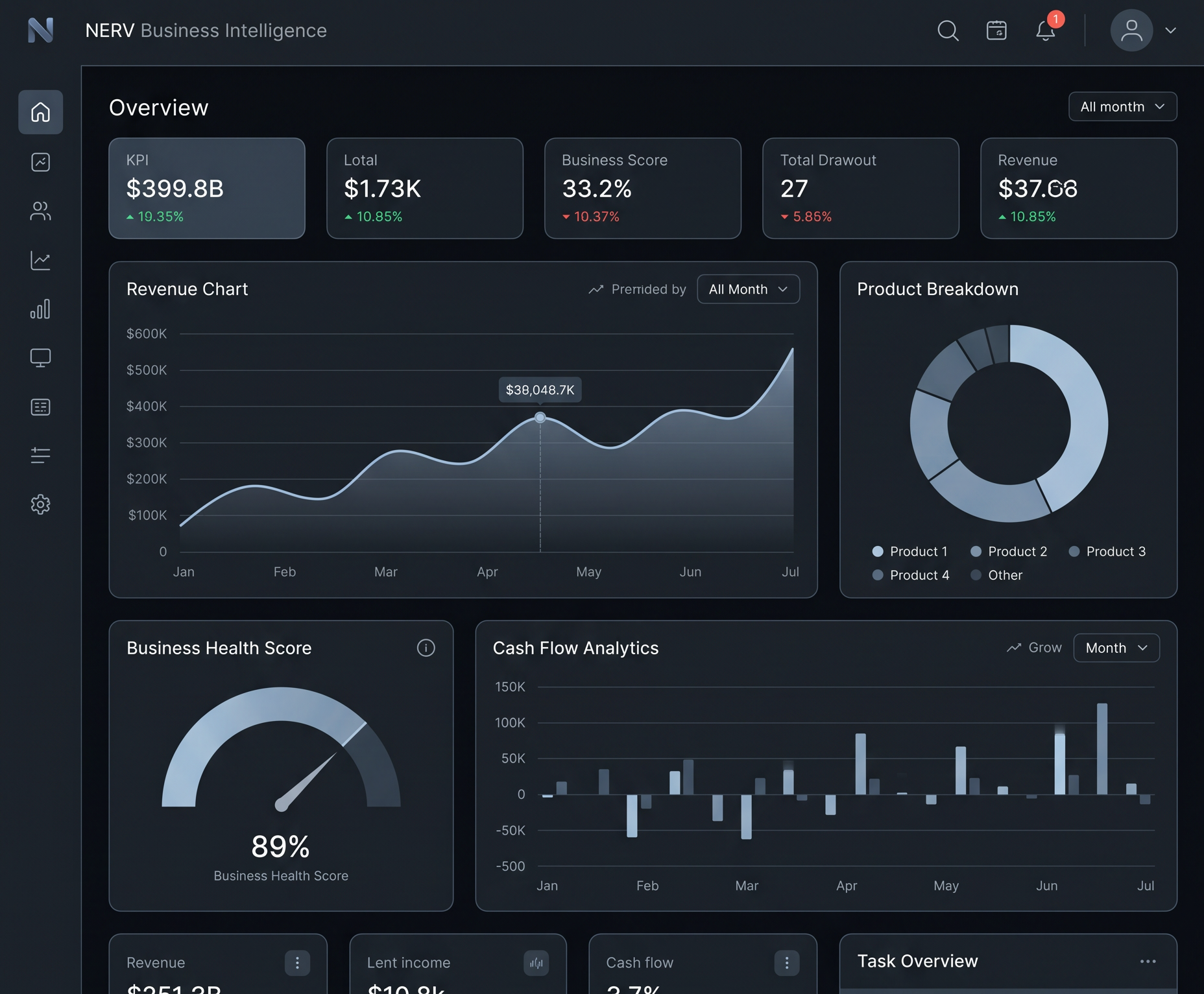Click the revenue chart Apr data point
1204x994 pixels.
coord(540,418)
